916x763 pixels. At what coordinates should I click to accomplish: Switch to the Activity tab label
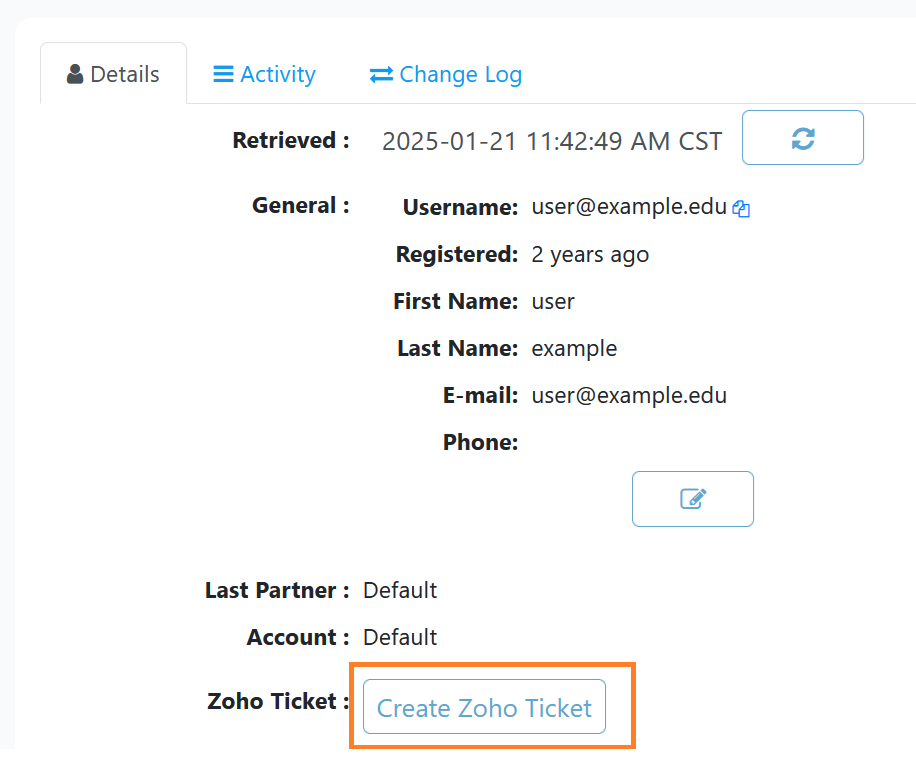[x=278, y=74]
